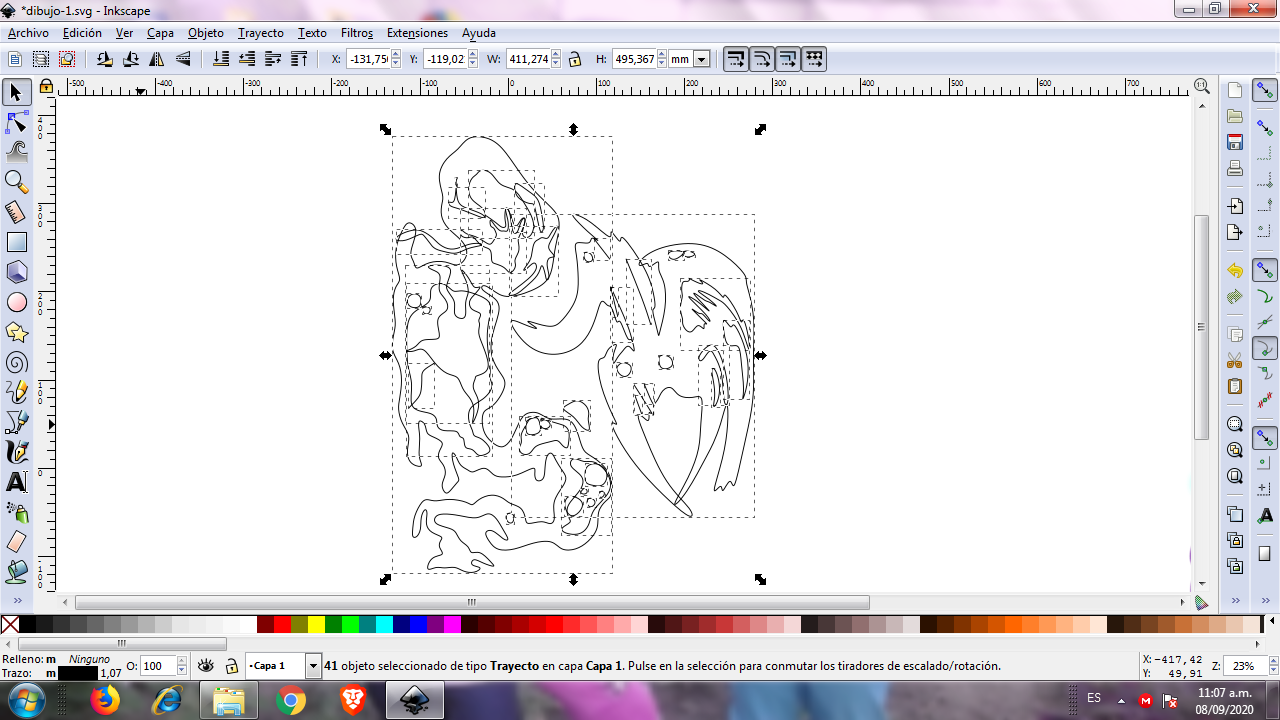Screen dimensions: 1280x720
Task: Open the Filtros menu
Action: point(357,33)
